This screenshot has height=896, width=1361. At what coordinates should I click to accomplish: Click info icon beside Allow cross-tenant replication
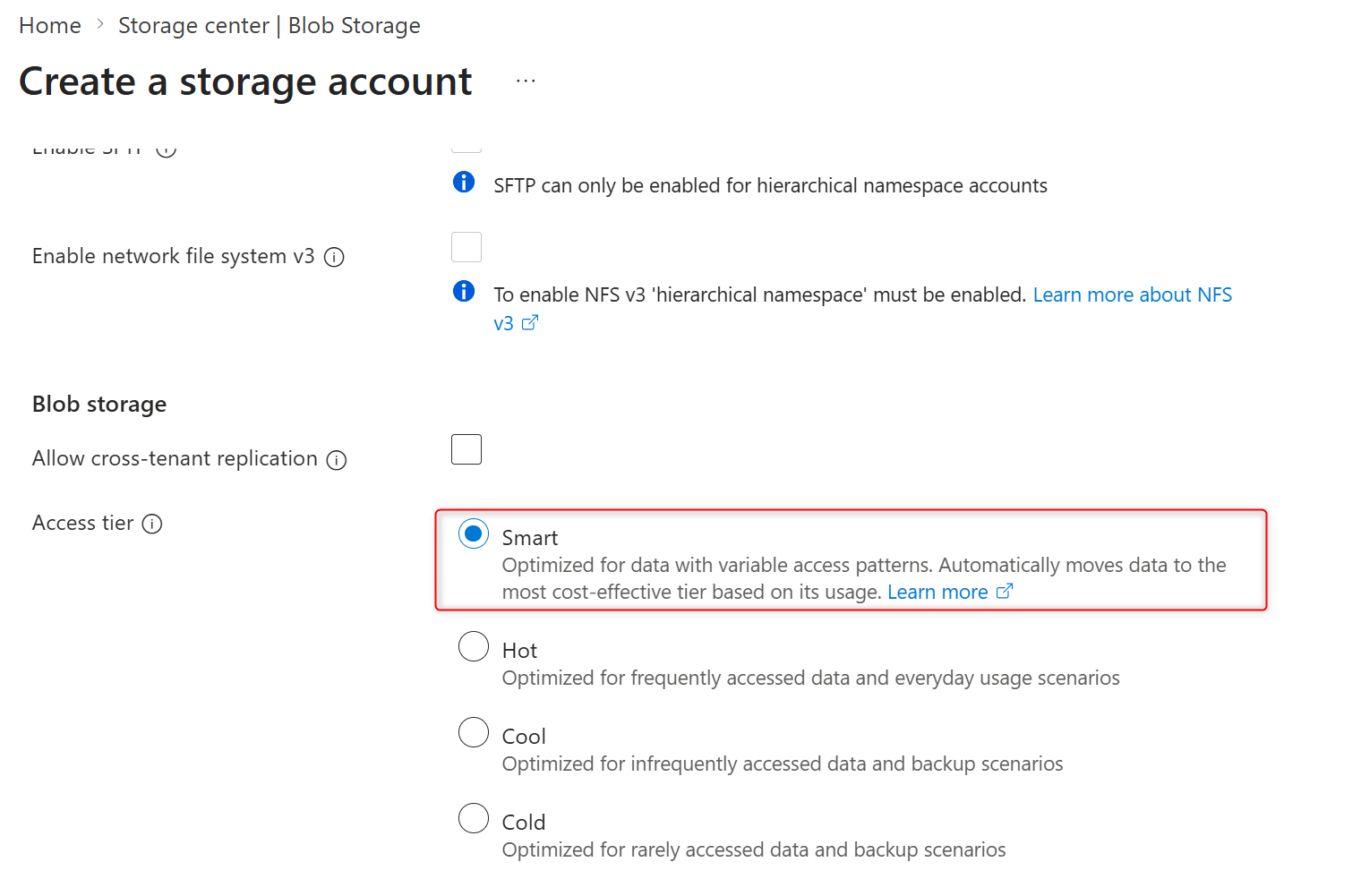[337, 460]
